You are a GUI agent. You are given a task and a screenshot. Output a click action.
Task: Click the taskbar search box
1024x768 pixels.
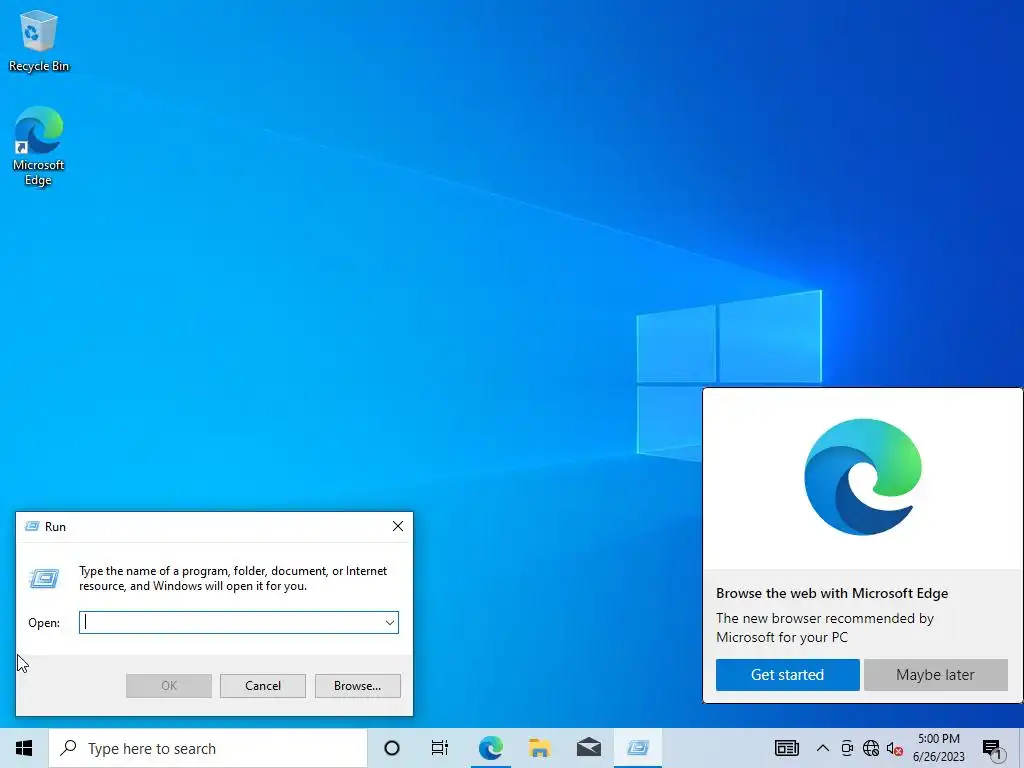coord(208,748)
